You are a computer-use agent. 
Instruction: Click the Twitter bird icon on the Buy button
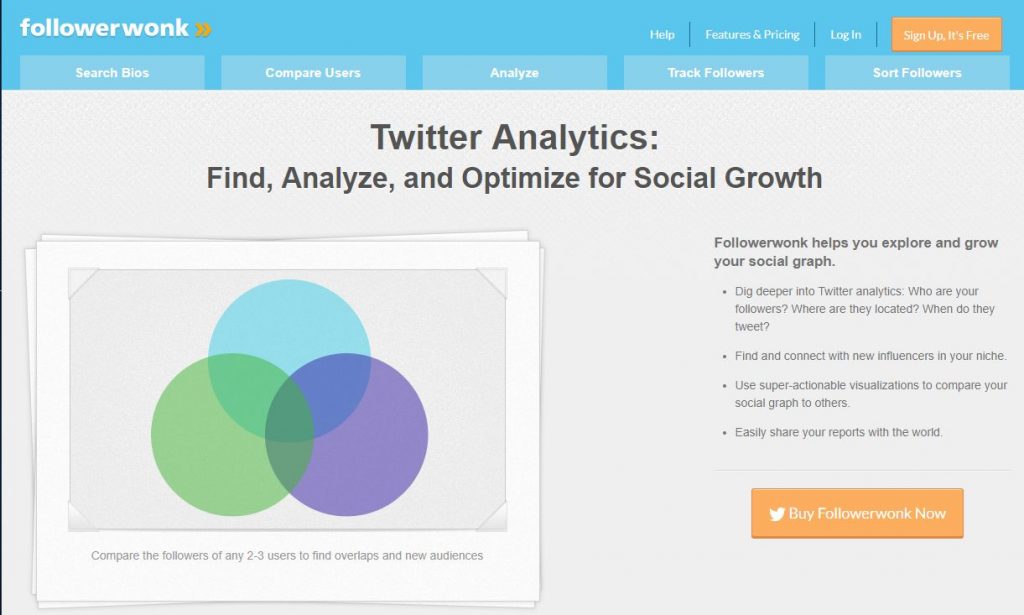tap(776, 514)
